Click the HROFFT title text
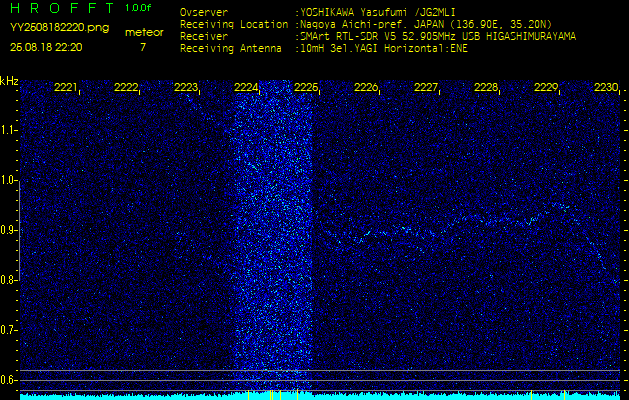 click(x=62, y=8)
